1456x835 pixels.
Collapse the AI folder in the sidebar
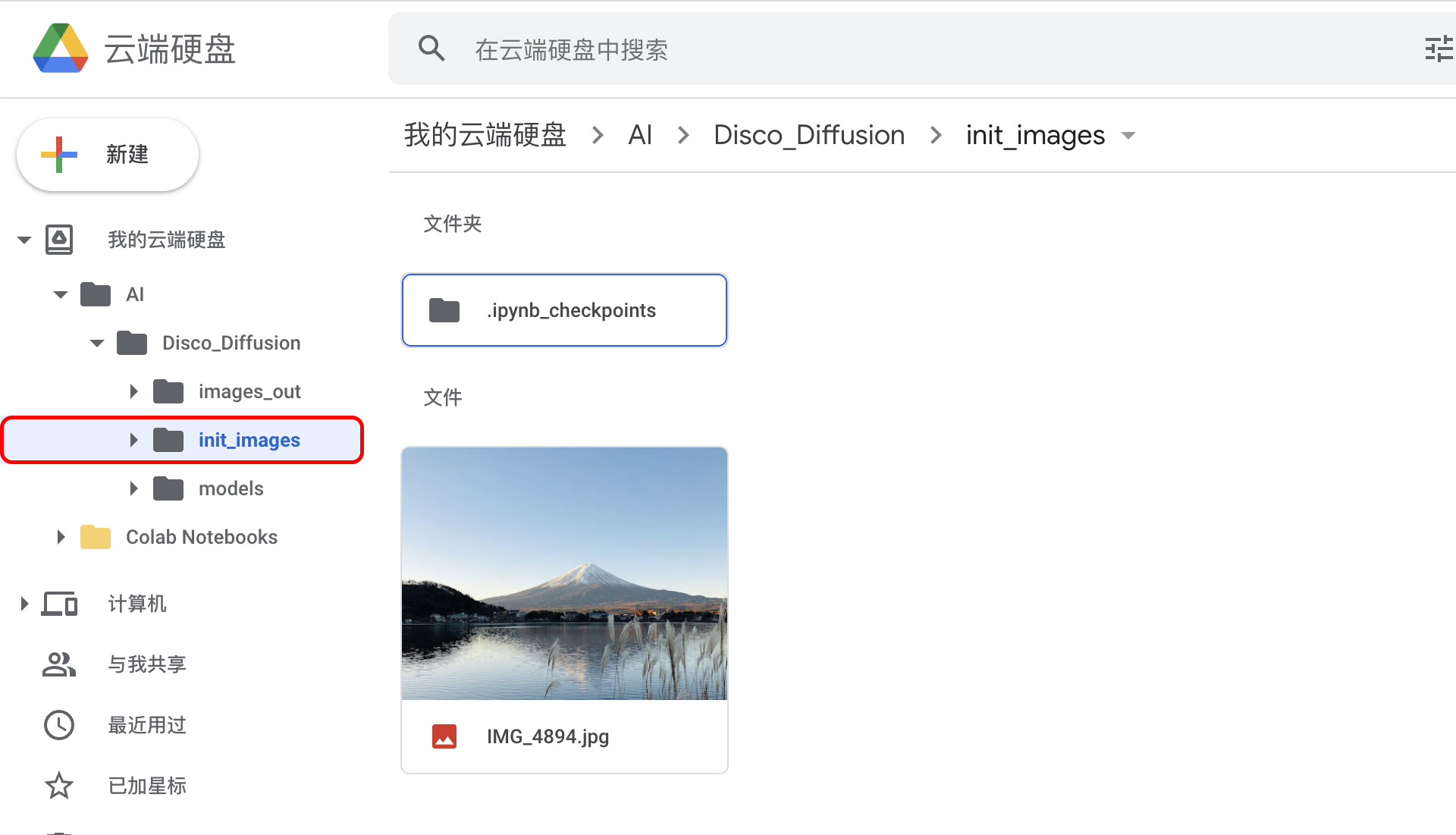point(61,295)
